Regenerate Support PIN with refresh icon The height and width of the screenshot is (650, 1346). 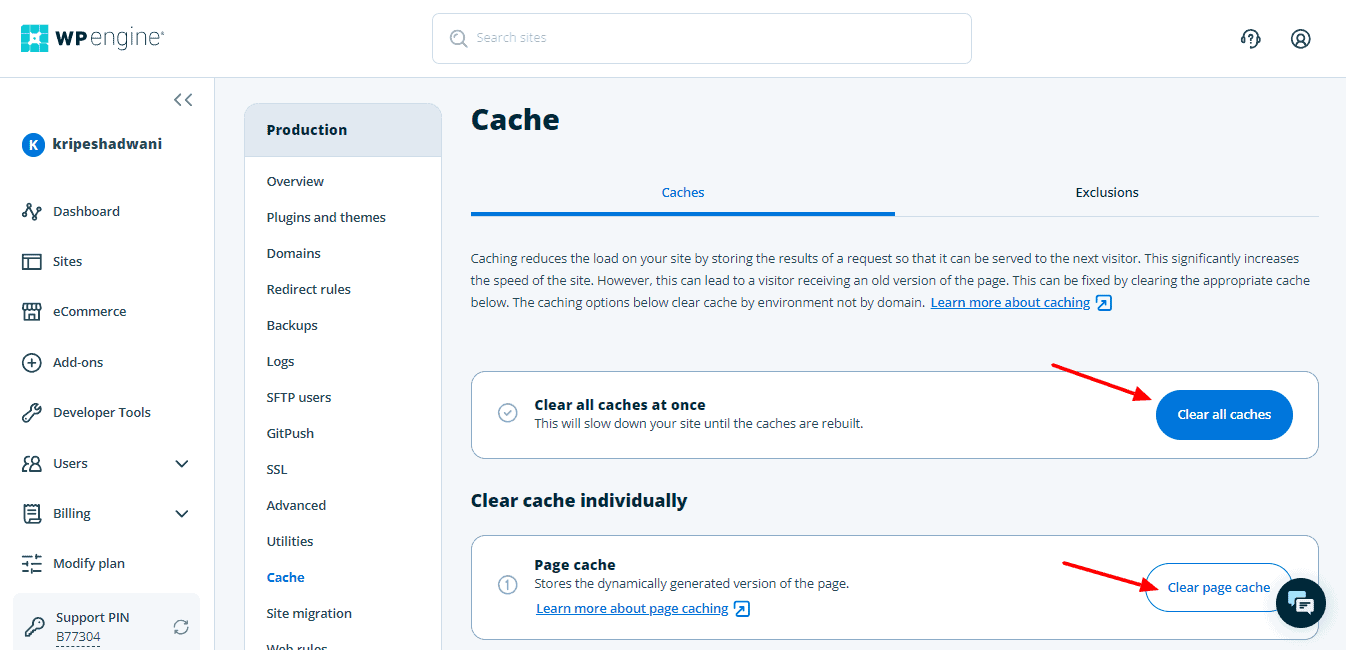pos(181,627)
